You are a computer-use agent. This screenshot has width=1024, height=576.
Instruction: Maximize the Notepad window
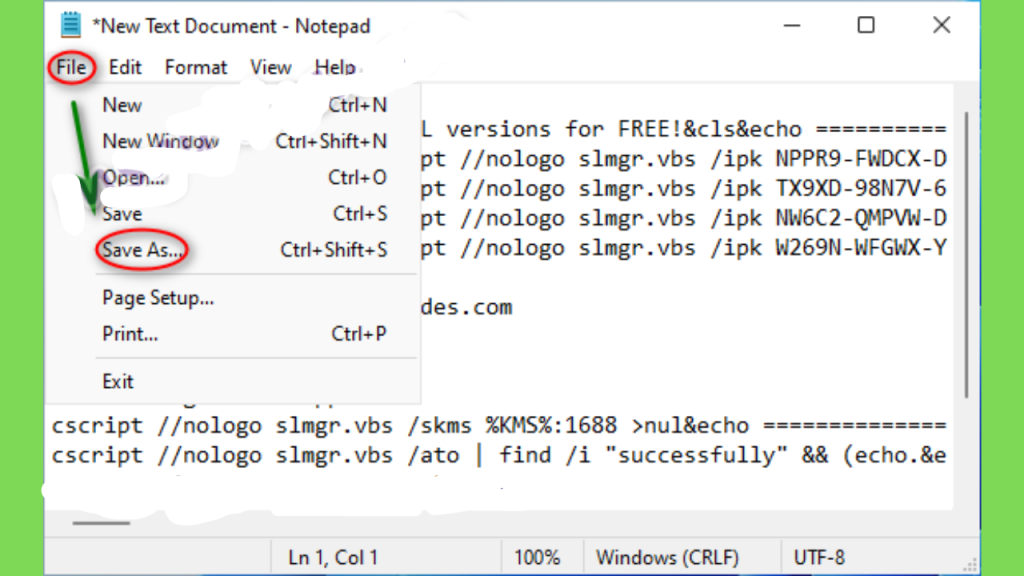tap(866, 25)
